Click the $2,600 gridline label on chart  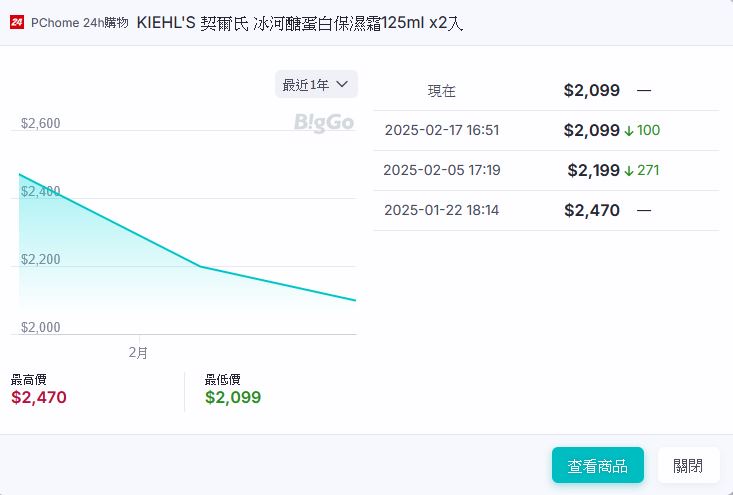(41, 124)
